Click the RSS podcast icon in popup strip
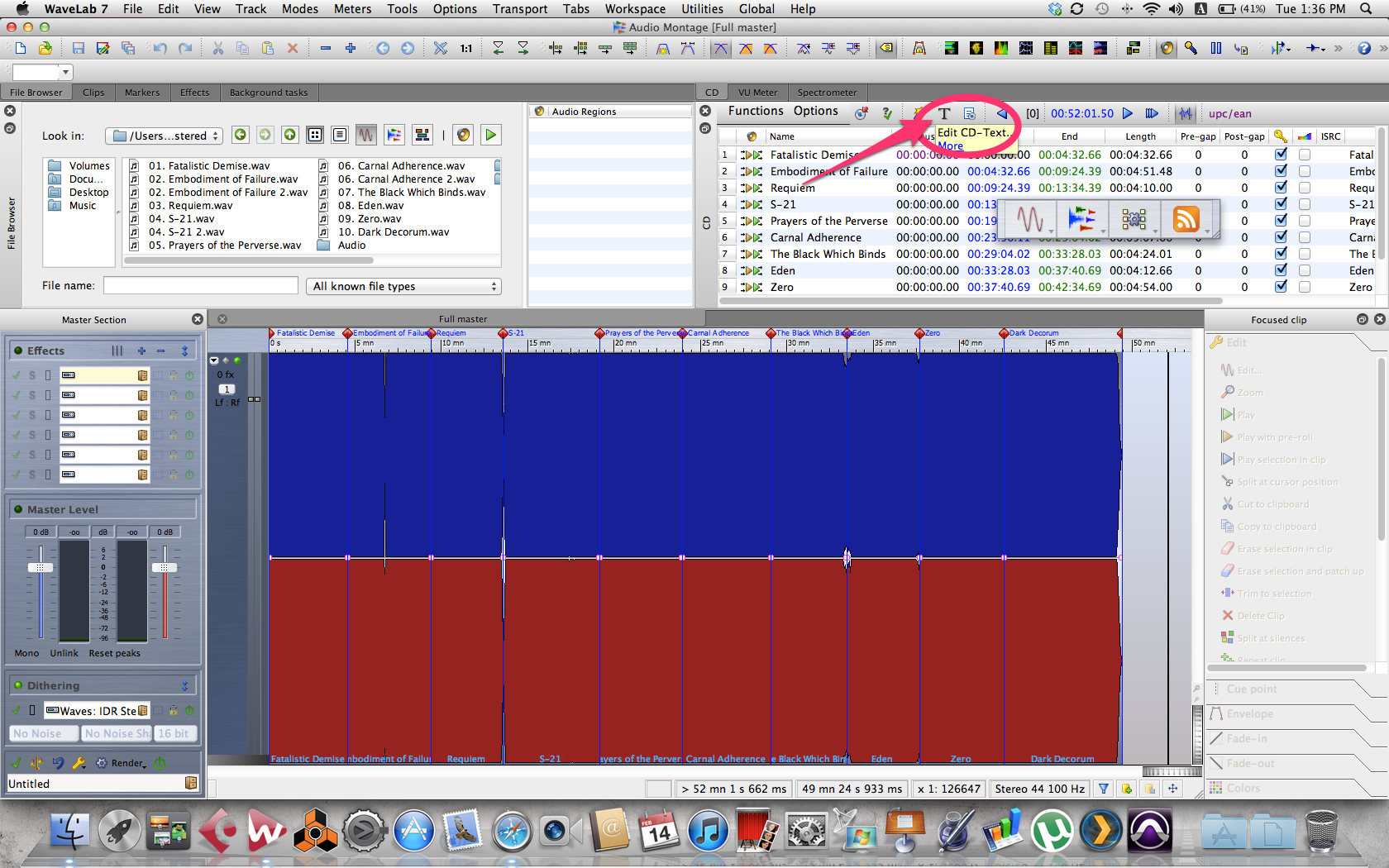This screenshot has height=868, width=1389. 1186,220
